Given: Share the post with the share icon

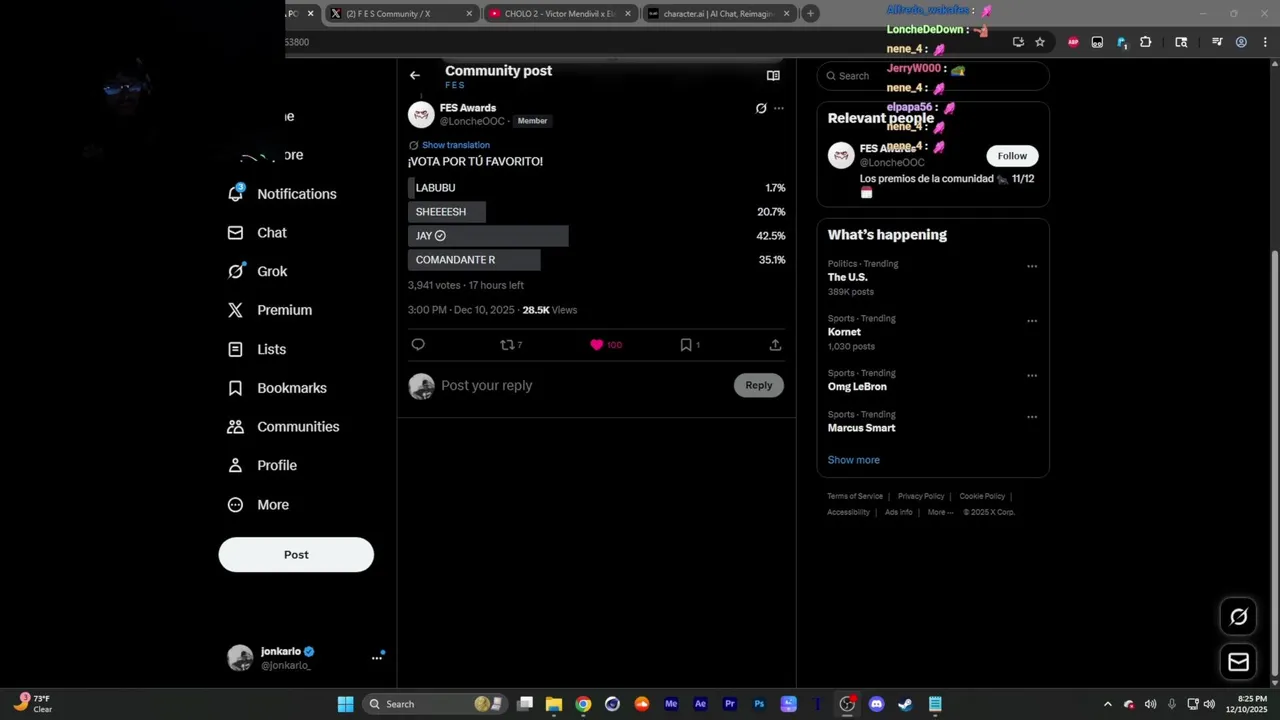Looking at the screenshot, I should (x=775, y=344).
